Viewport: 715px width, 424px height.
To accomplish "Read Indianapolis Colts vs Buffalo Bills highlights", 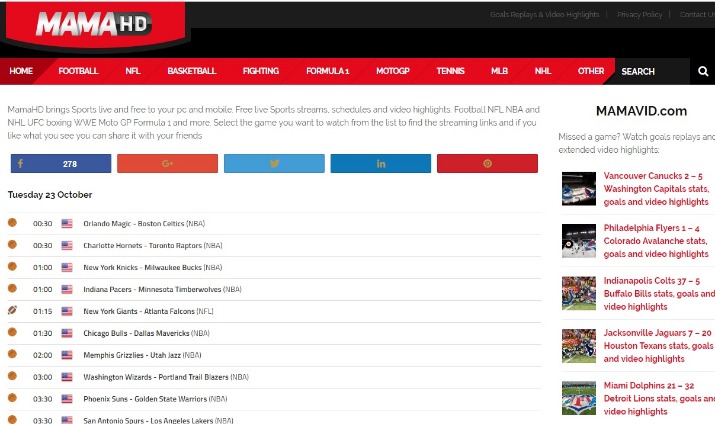I will 658,294.
